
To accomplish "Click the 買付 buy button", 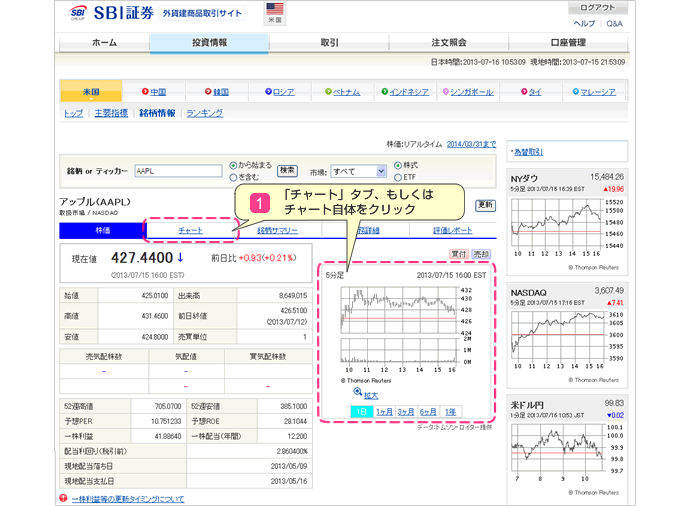I will tap(459, 254).
